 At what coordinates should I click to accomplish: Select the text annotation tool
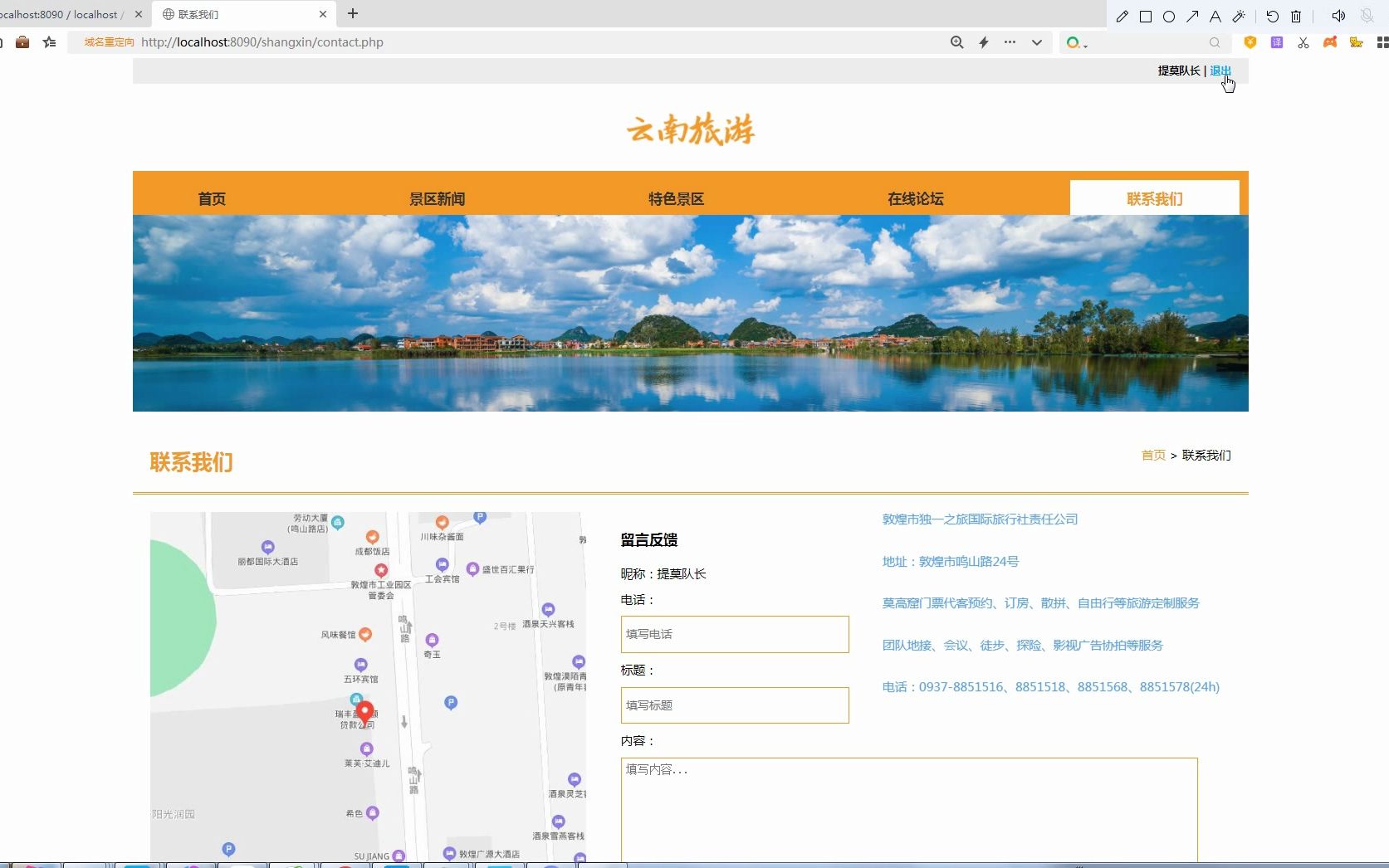(1215, 17)
